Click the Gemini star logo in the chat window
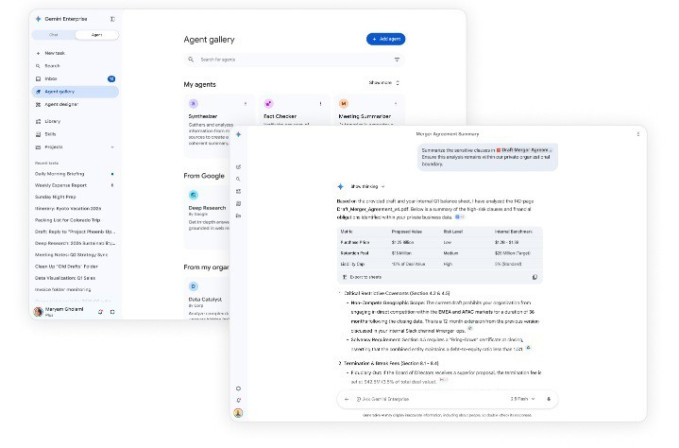 click(x=238, y=135)
